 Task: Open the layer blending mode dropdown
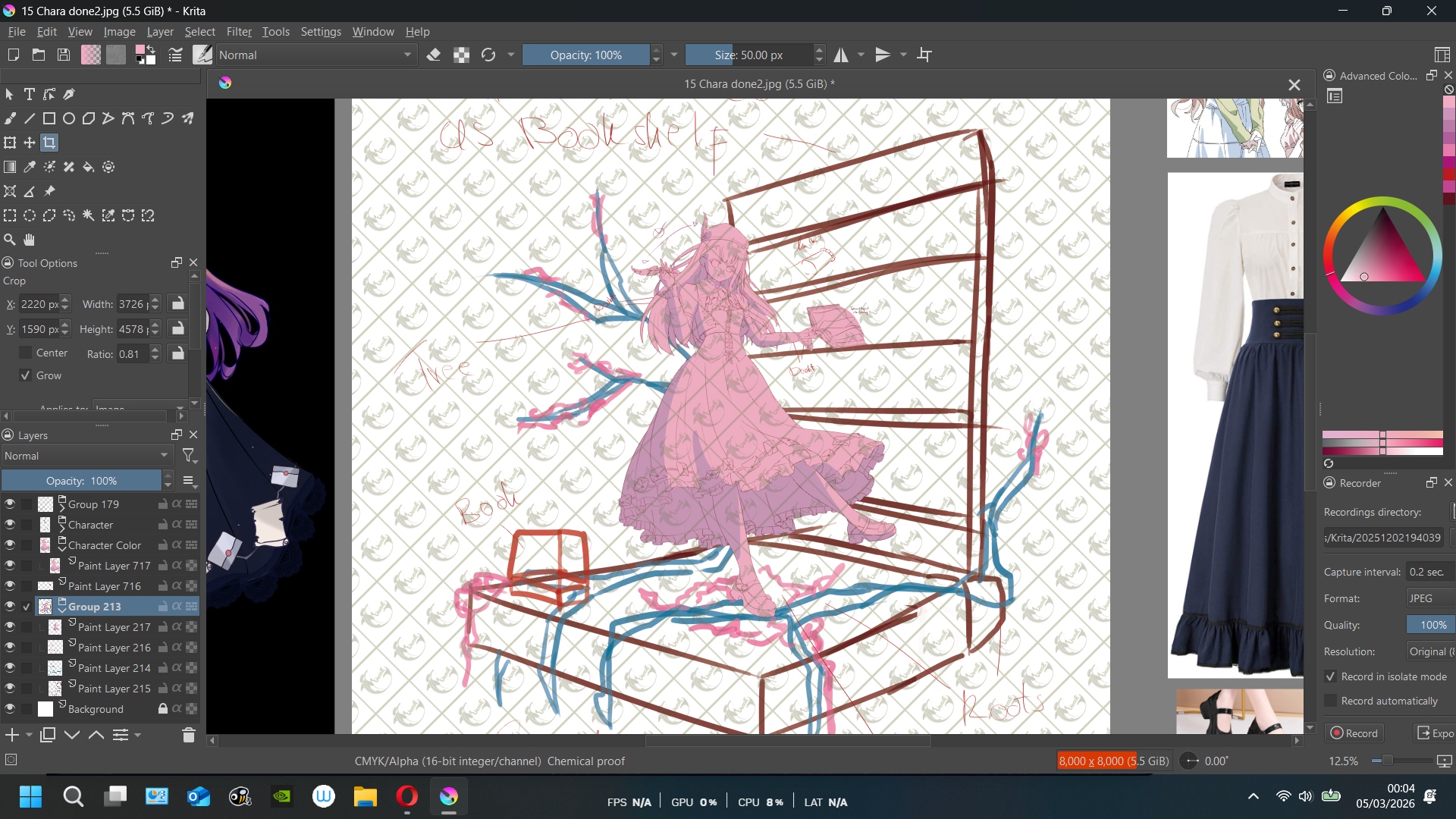pos(86,456)
